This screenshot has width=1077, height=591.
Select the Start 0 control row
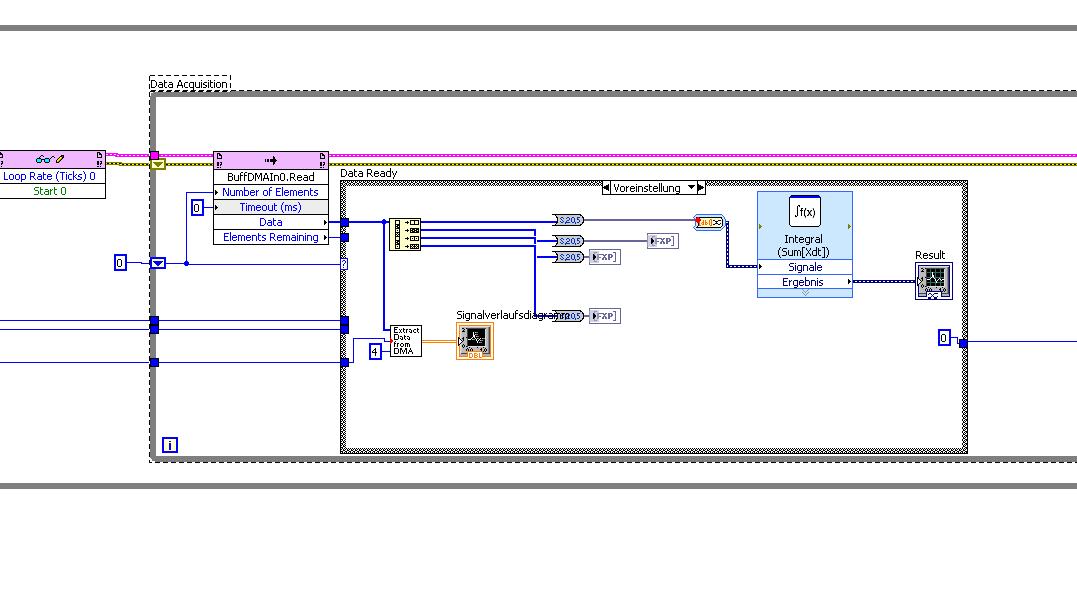(x=52, y=191)
